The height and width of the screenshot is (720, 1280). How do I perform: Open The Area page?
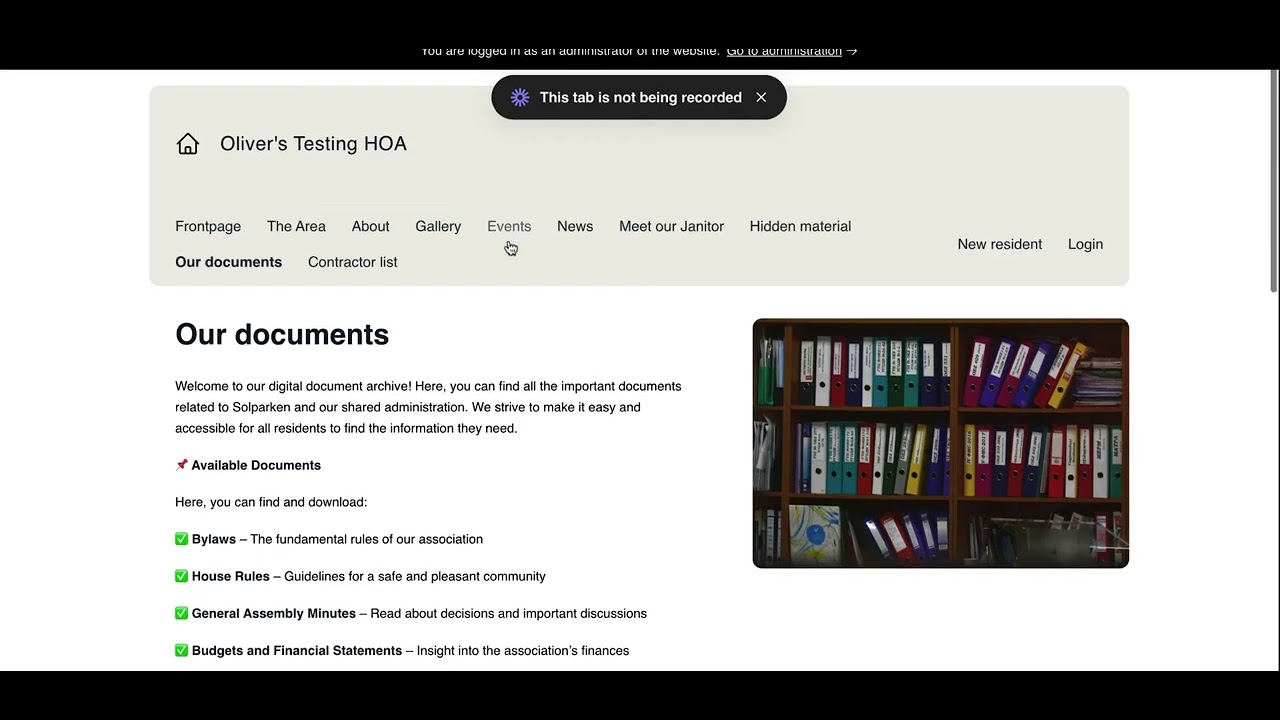(296, 226)
